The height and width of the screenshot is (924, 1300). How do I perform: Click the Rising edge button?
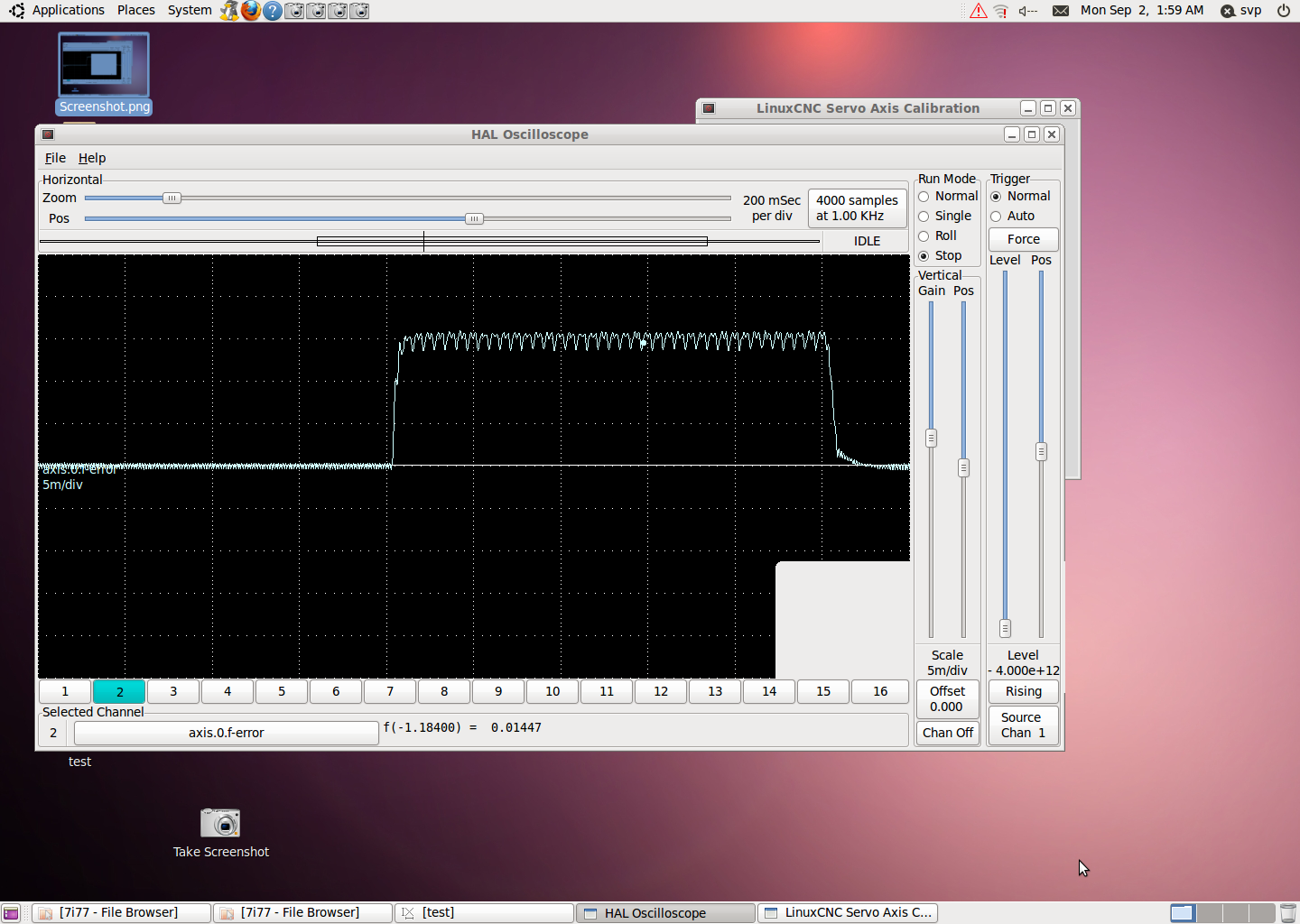coord(1024,692)
